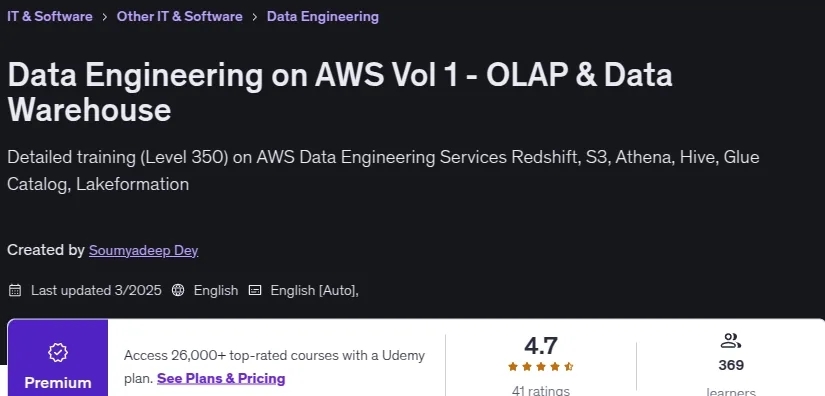Open the Other IT & Software breadcrumb

tap(179, 16)
